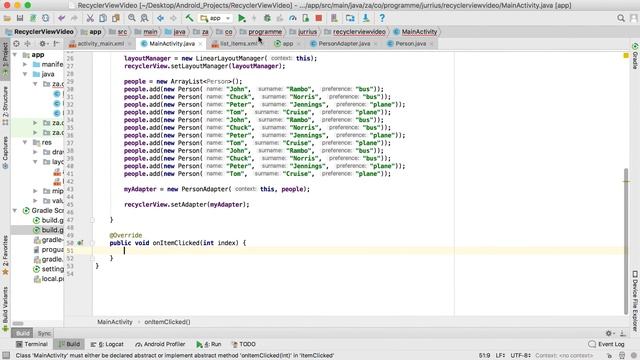Cut selection with the scissors icon
The height and width of the screenshot is (360, 640).
click(x=90, y=18)
